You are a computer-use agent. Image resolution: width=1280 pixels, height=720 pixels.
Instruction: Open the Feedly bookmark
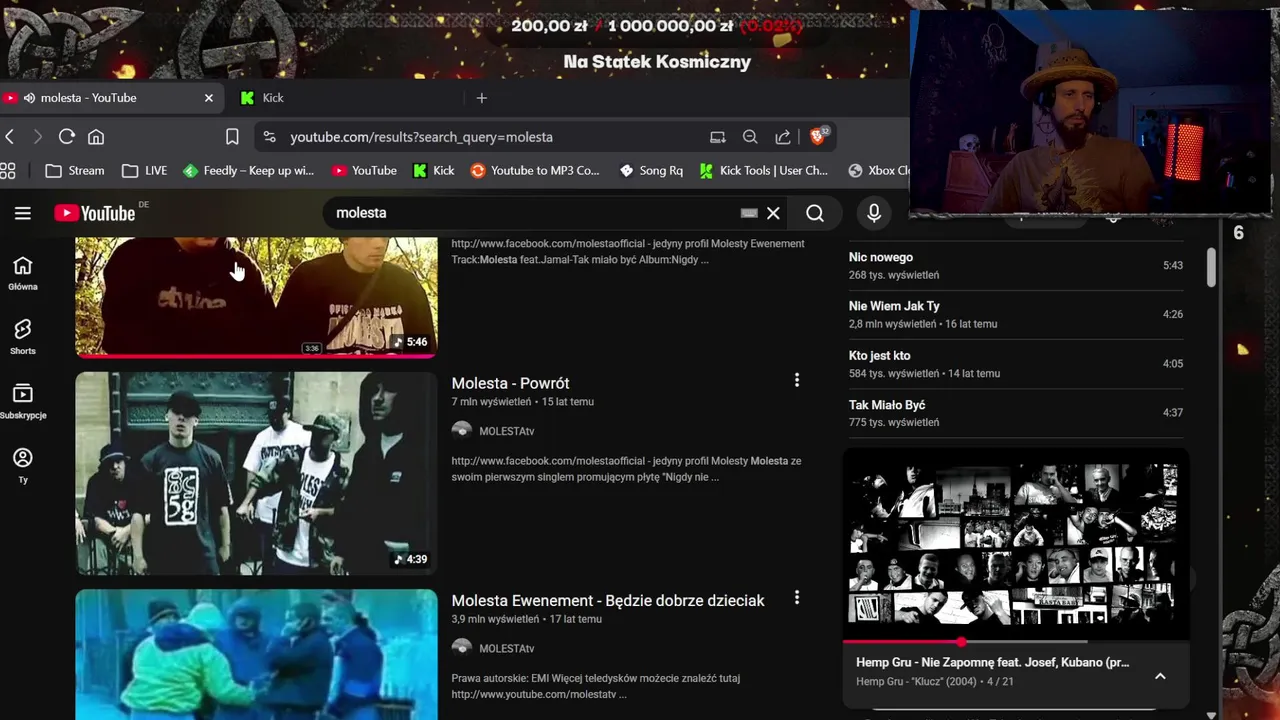(249, 171)
